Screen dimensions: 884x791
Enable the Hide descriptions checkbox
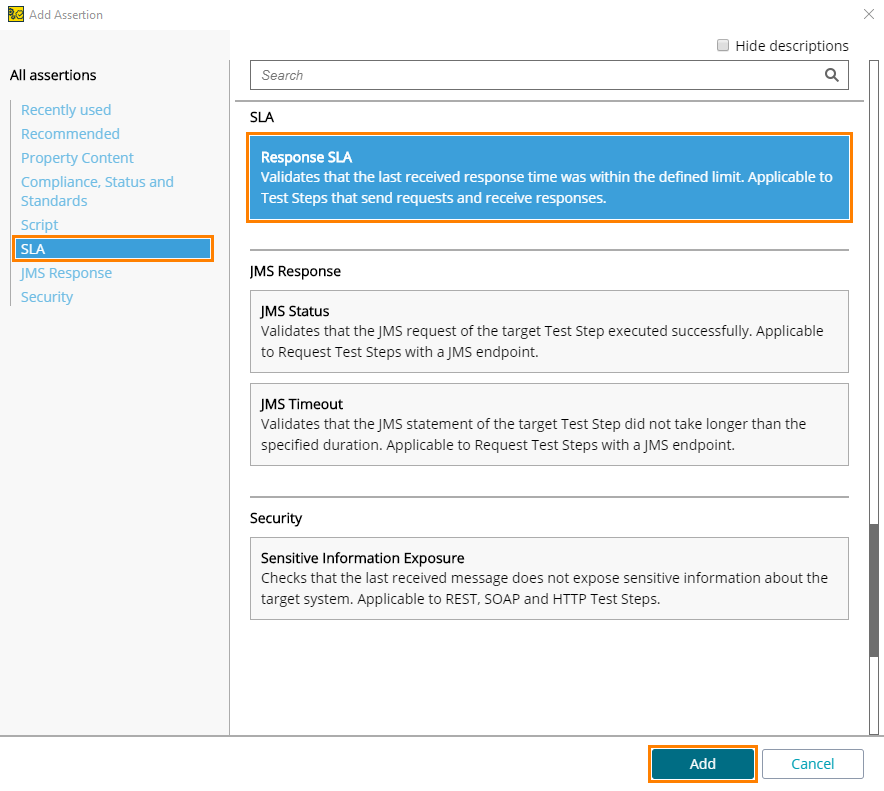(x=723, y=45)
